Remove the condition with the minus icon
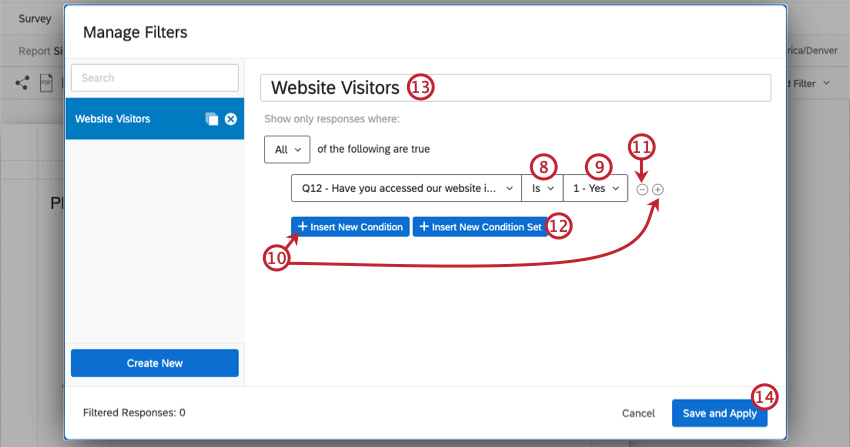850x447 pixels. 642,189
